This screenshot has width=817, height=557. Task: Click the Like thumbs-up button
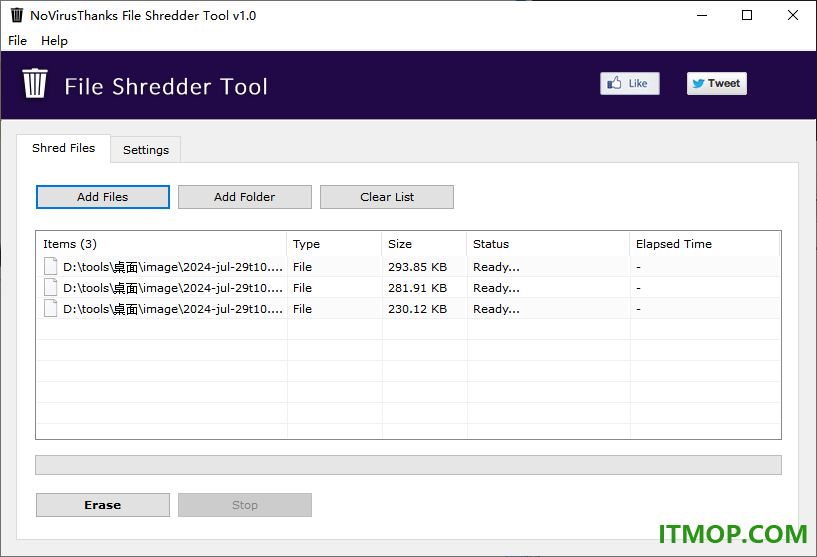coord(629,83)
